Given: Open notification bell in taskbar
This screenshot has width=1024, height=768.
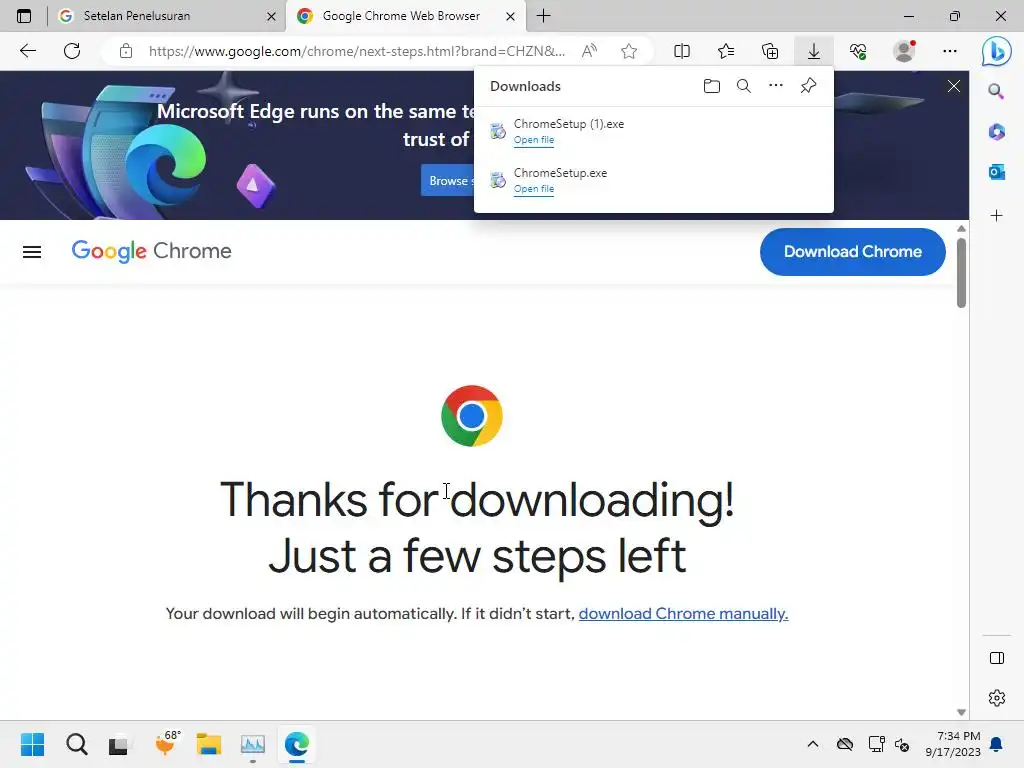Looking at the screenshot, I should click(x=997, y=744).
